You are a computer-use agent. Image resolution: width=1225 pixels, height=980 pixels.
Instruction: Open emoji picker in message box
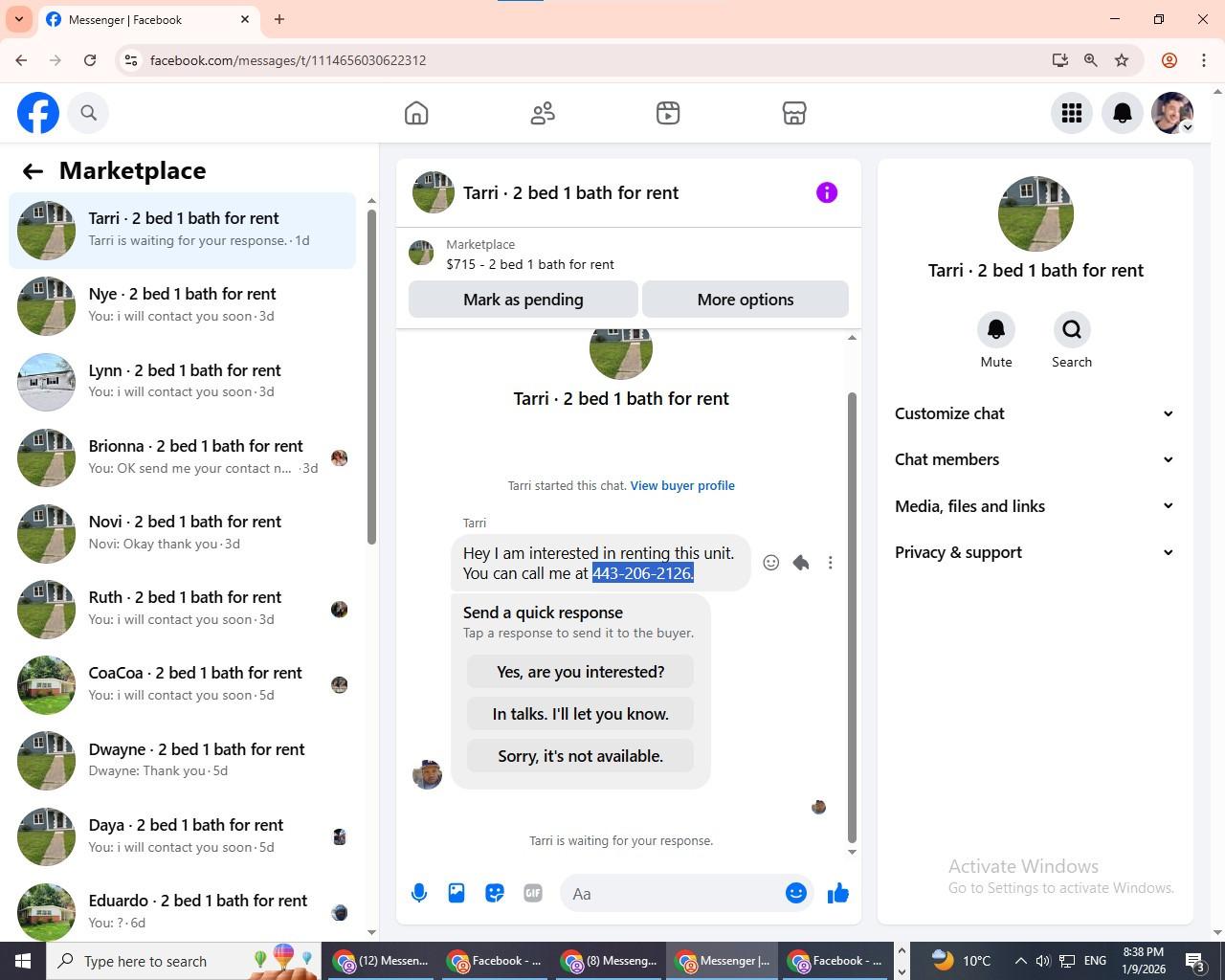coord(795,893)
